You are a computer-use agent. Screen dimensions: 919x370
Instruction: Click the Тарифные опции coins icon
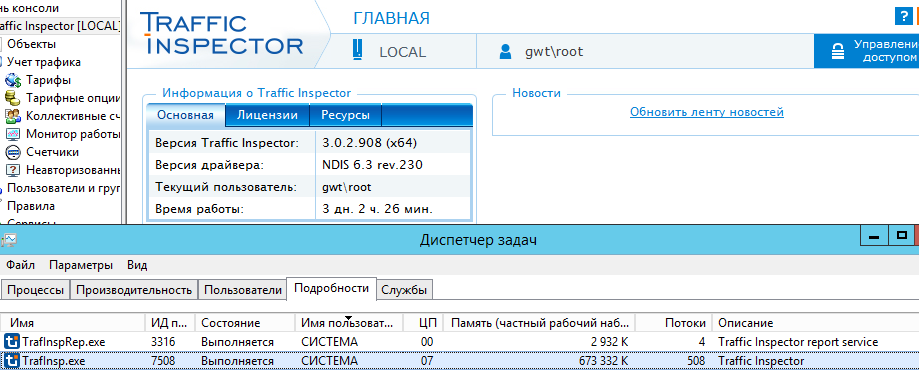click(13, 99)
